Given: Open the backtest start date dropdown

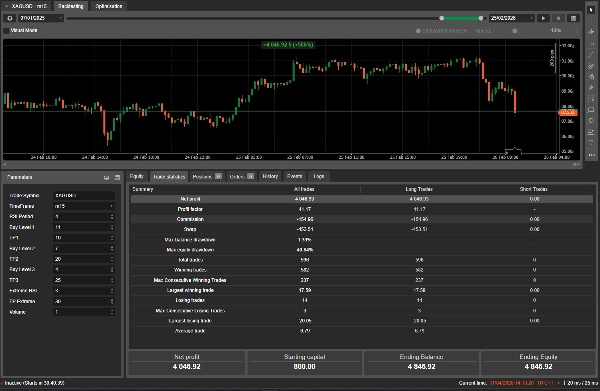Looking at the screenshot, I should tap(41, 18).
